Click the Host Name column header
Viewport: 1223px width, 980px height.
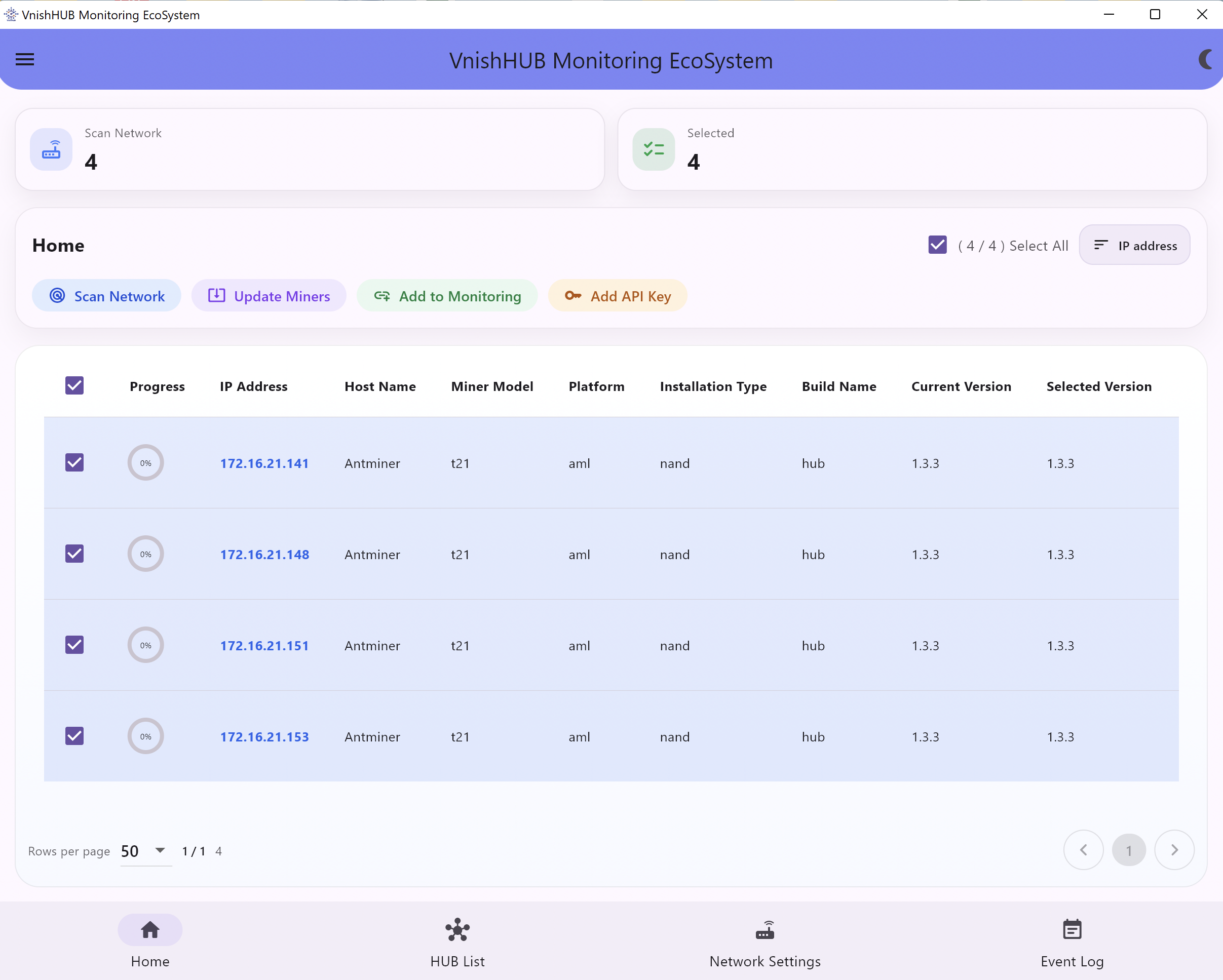380,386
